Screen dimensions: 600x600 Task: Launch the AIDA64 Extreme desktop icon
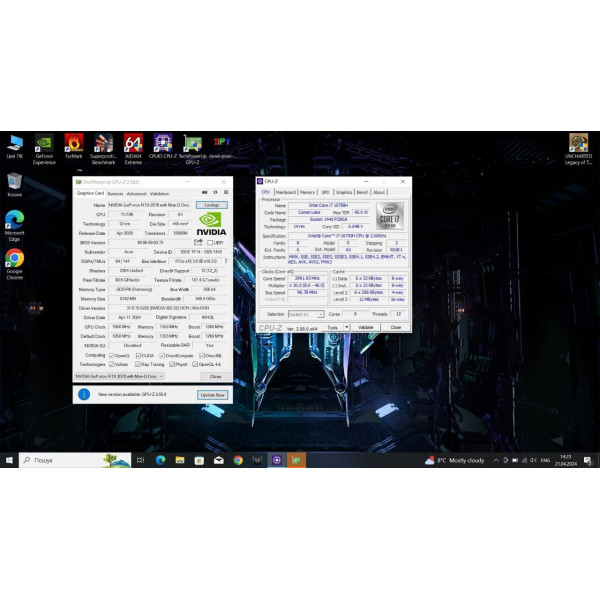(133, 149)
